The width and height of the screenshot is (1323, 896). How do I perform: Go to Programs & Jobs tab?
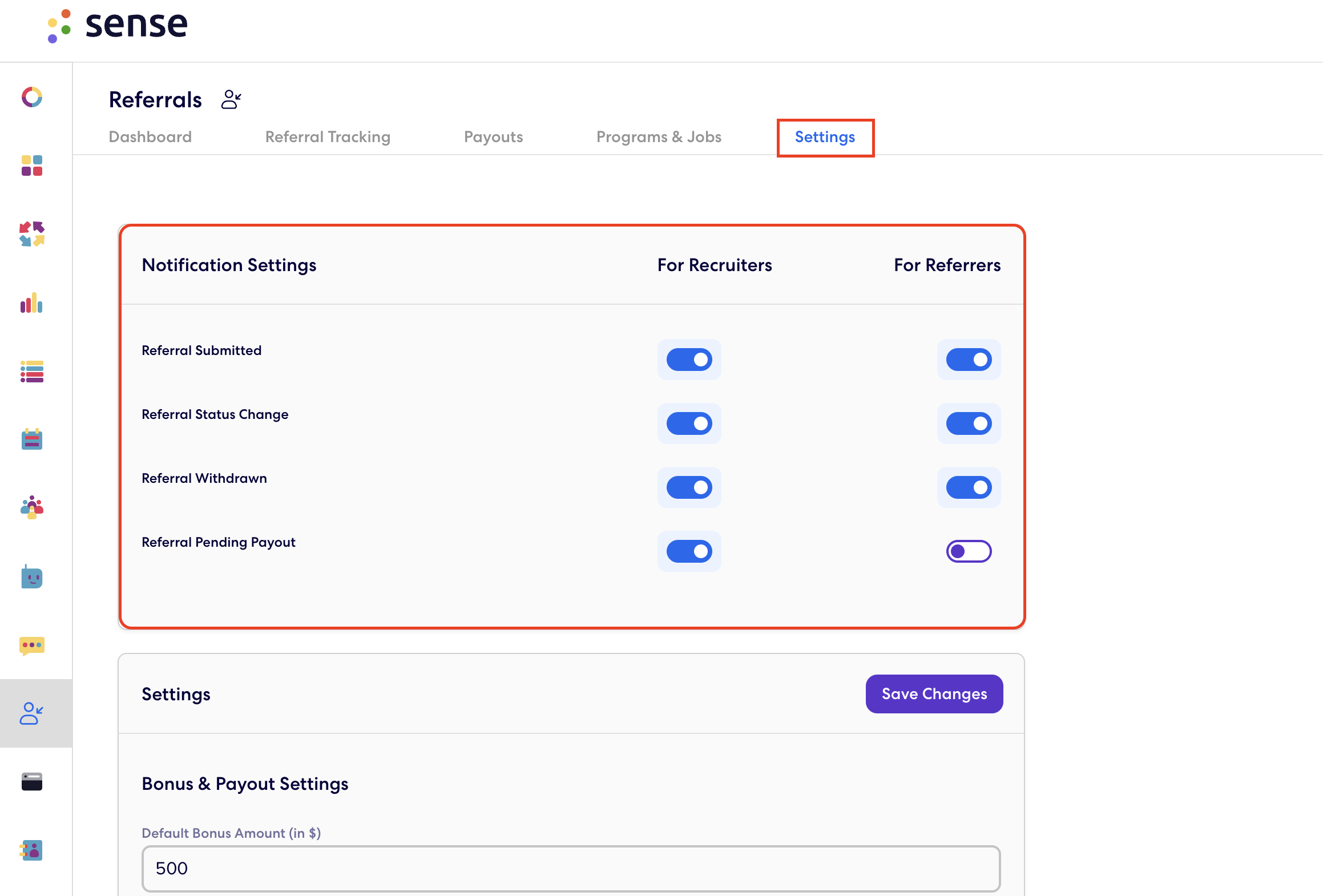(659, 137)
